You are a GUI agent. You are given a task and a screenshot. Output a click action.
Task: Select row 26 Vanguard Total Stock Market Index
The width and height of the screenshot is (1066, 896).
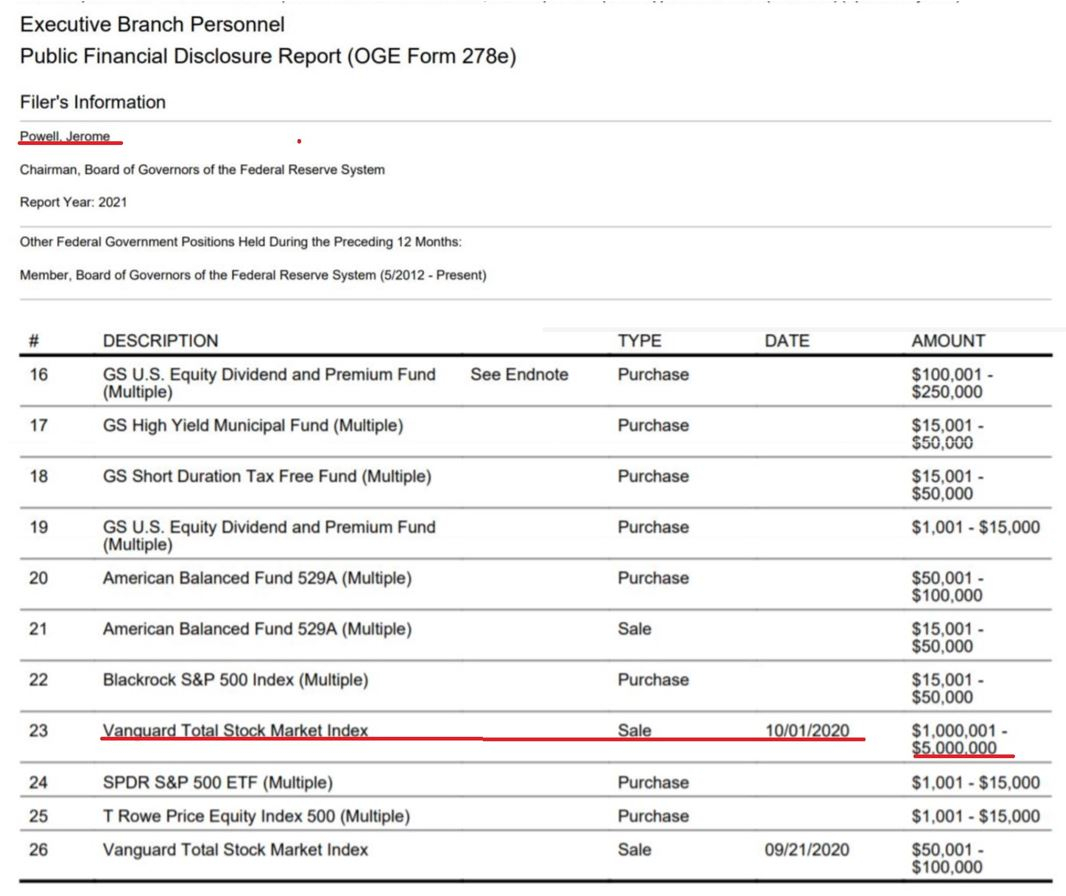pyautogui.click(x=235, y=850)
